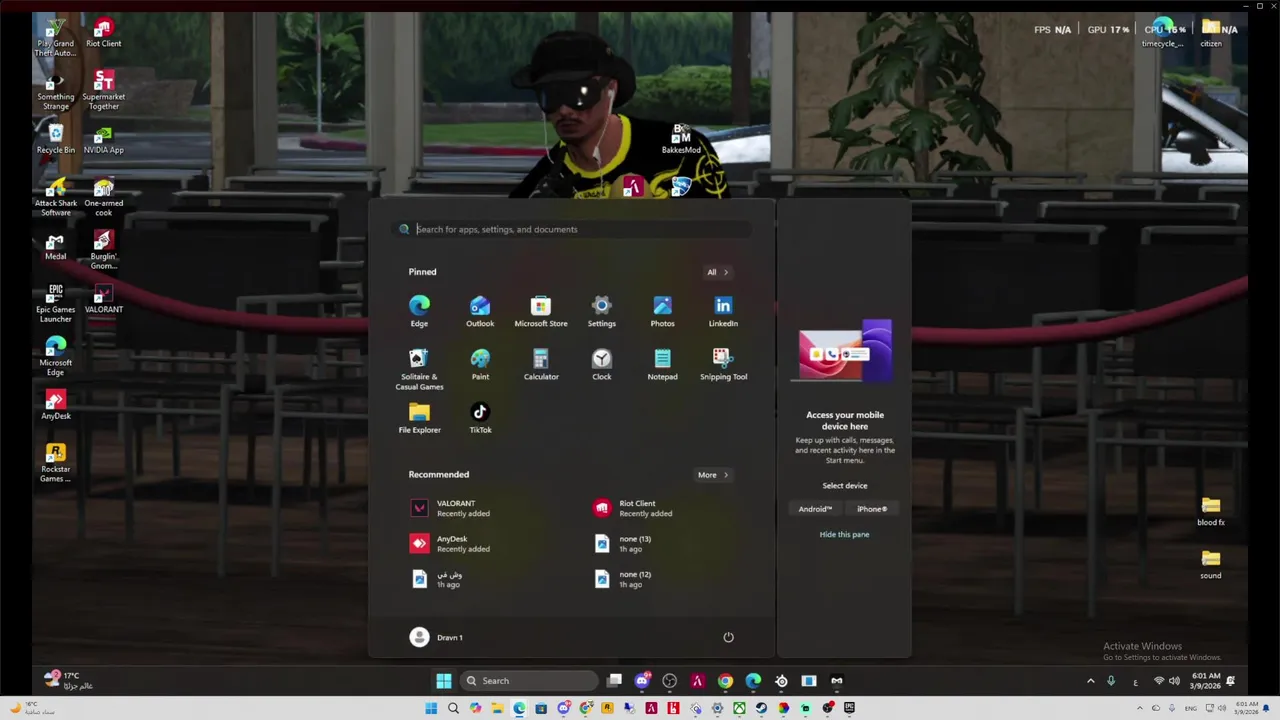Open the 6:01 AM clock on remote taskbar
This screenshot has width=1280, height=720.
pos(1204,681)
